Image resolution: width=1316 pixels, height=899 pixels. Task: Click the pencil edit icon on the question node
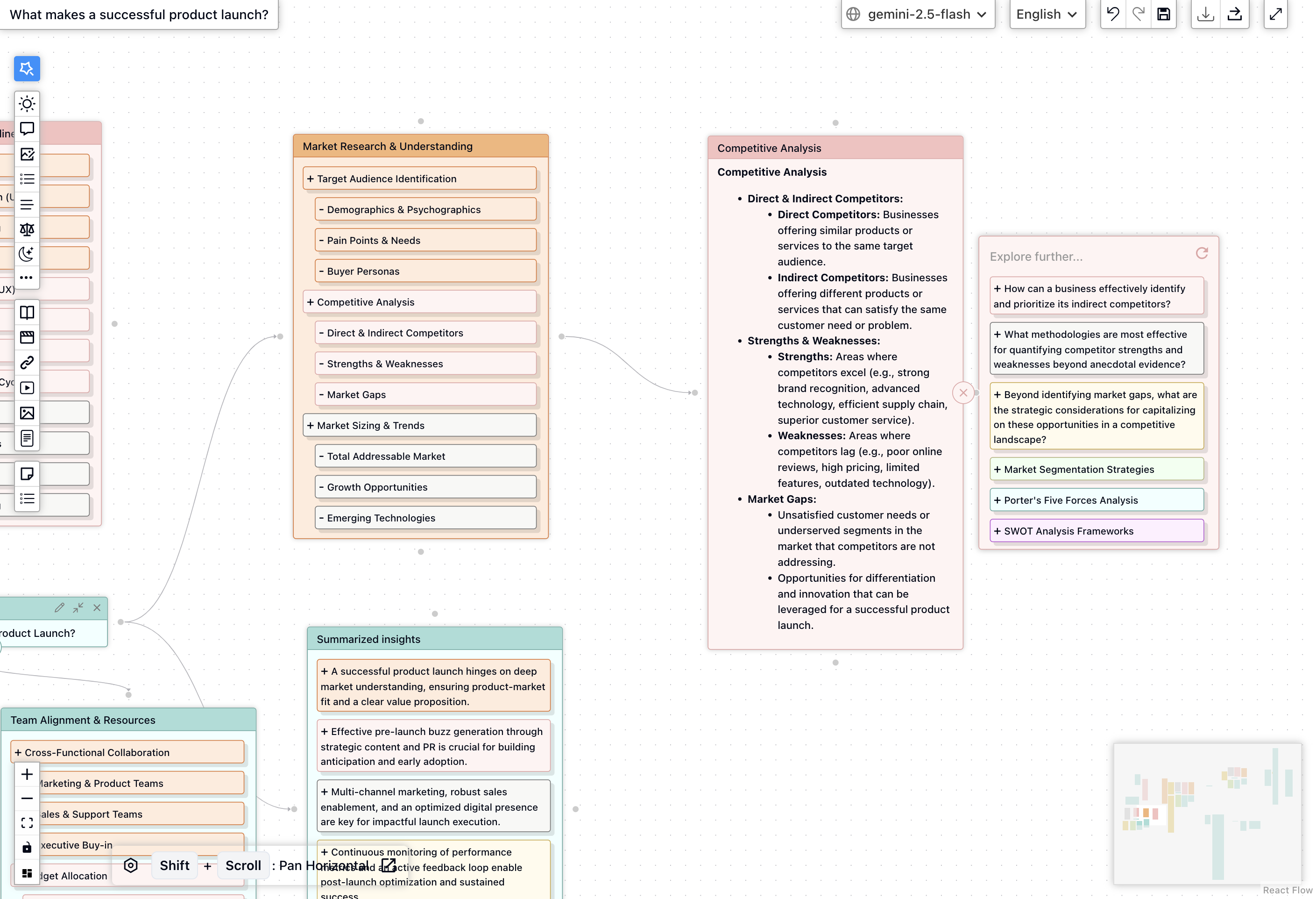click(x=59, y=607)
